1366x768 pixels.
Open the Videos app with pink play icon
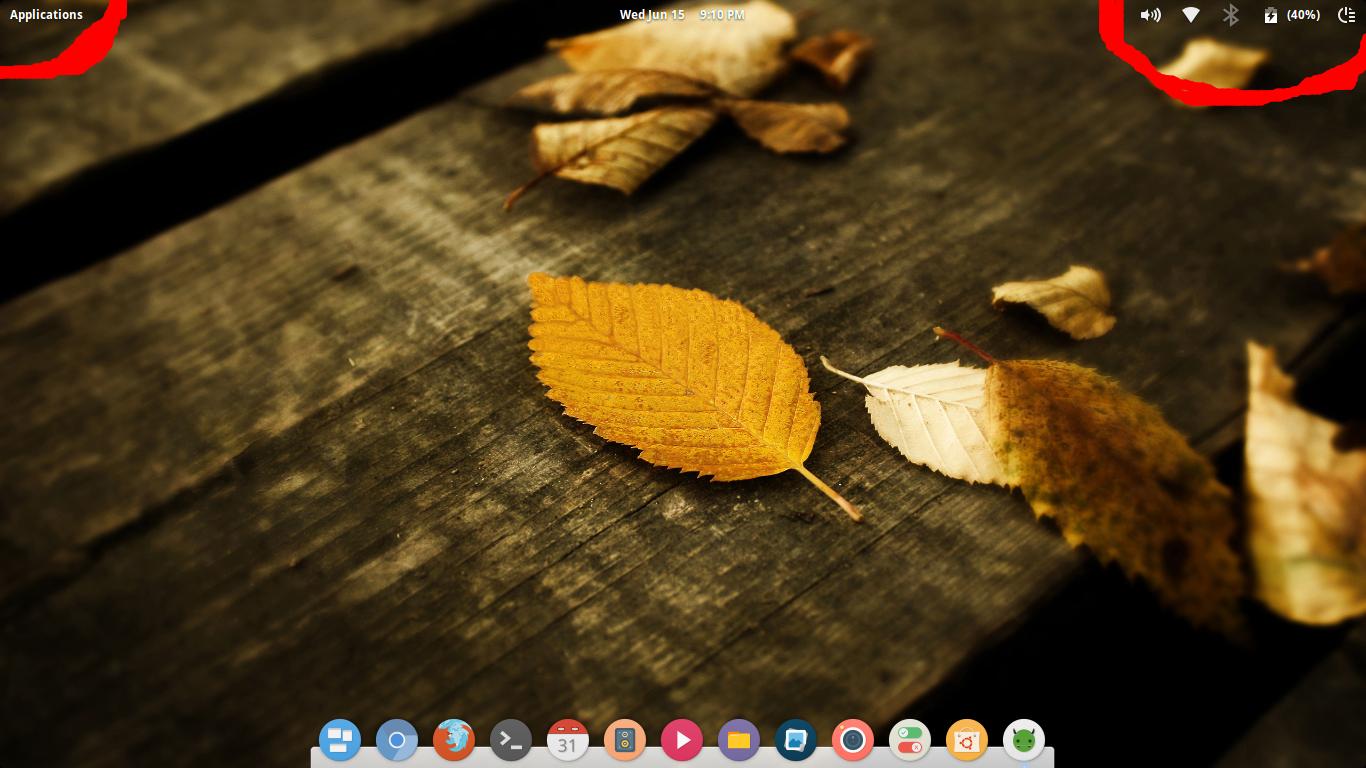coord(682,740)
